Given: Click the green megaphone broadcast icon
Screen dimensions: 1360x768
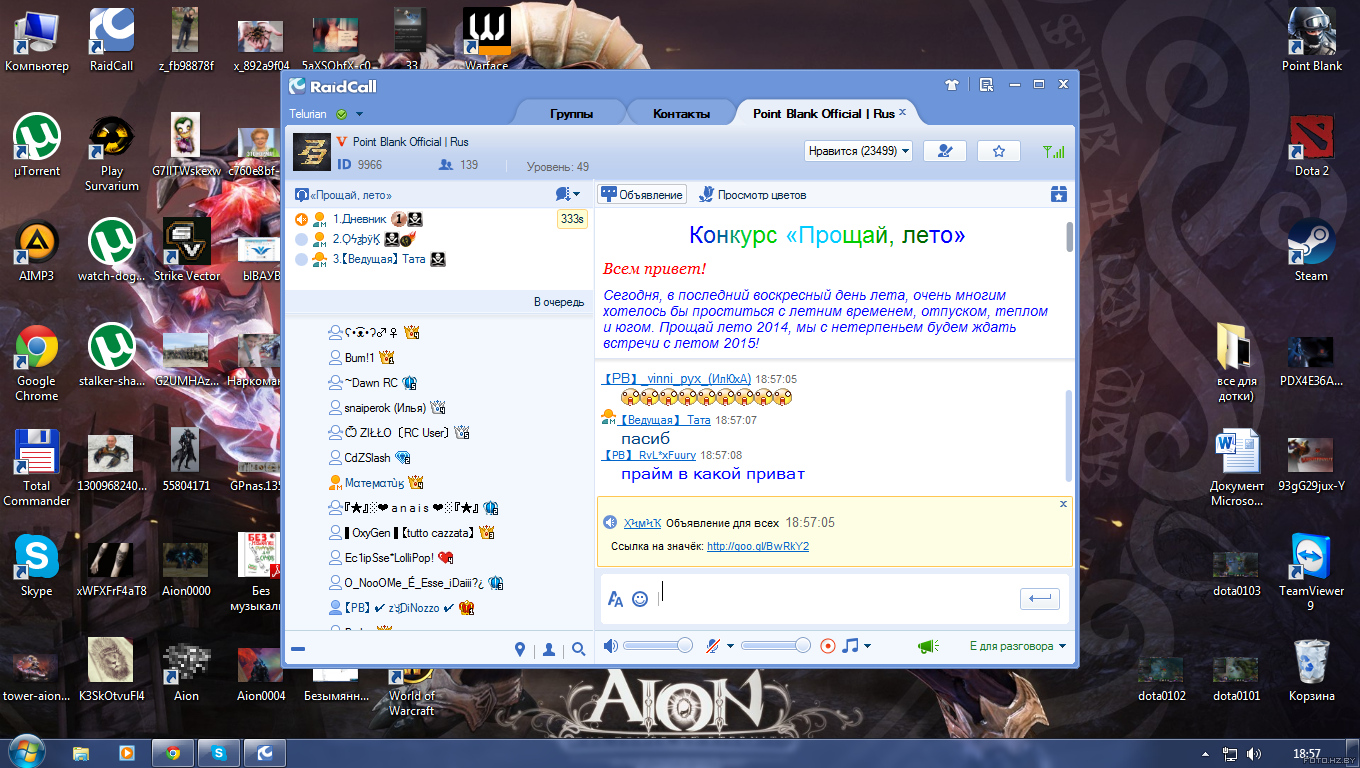Looking at the screenshot, I should coord(927,646).
